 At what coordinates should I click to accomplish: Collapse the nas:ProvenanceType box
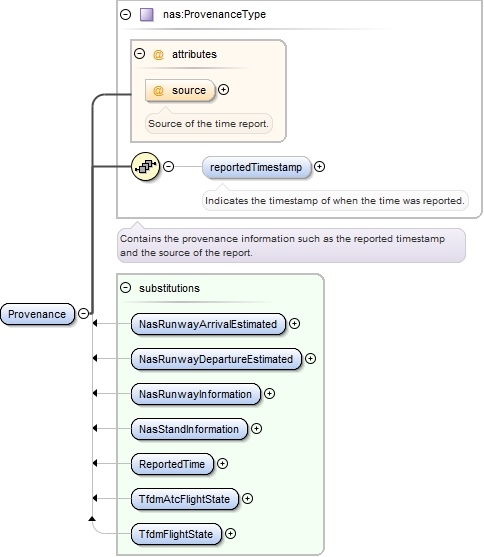125,15
